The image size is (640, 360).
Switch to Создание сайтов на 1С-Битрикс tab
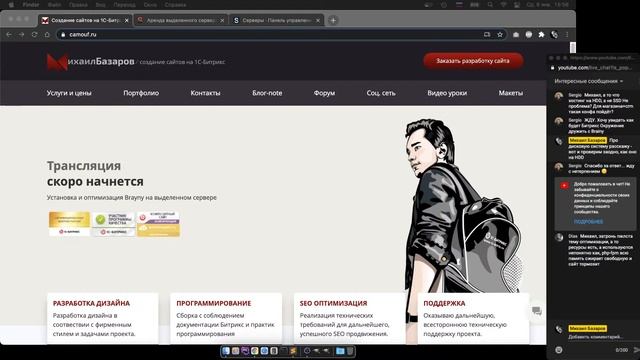coord(85,20)
